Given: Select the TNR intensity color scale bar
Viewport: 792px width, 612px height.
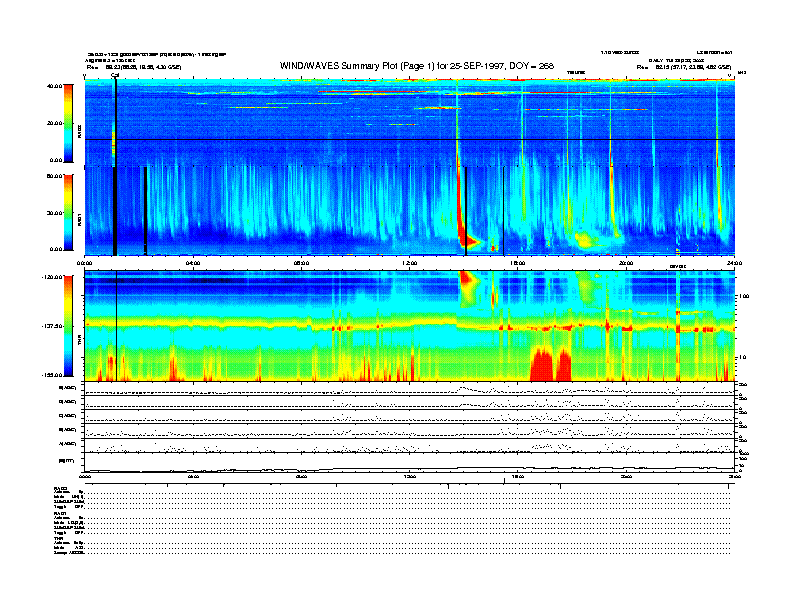Looking at the screenshot, I should (68, 326).
